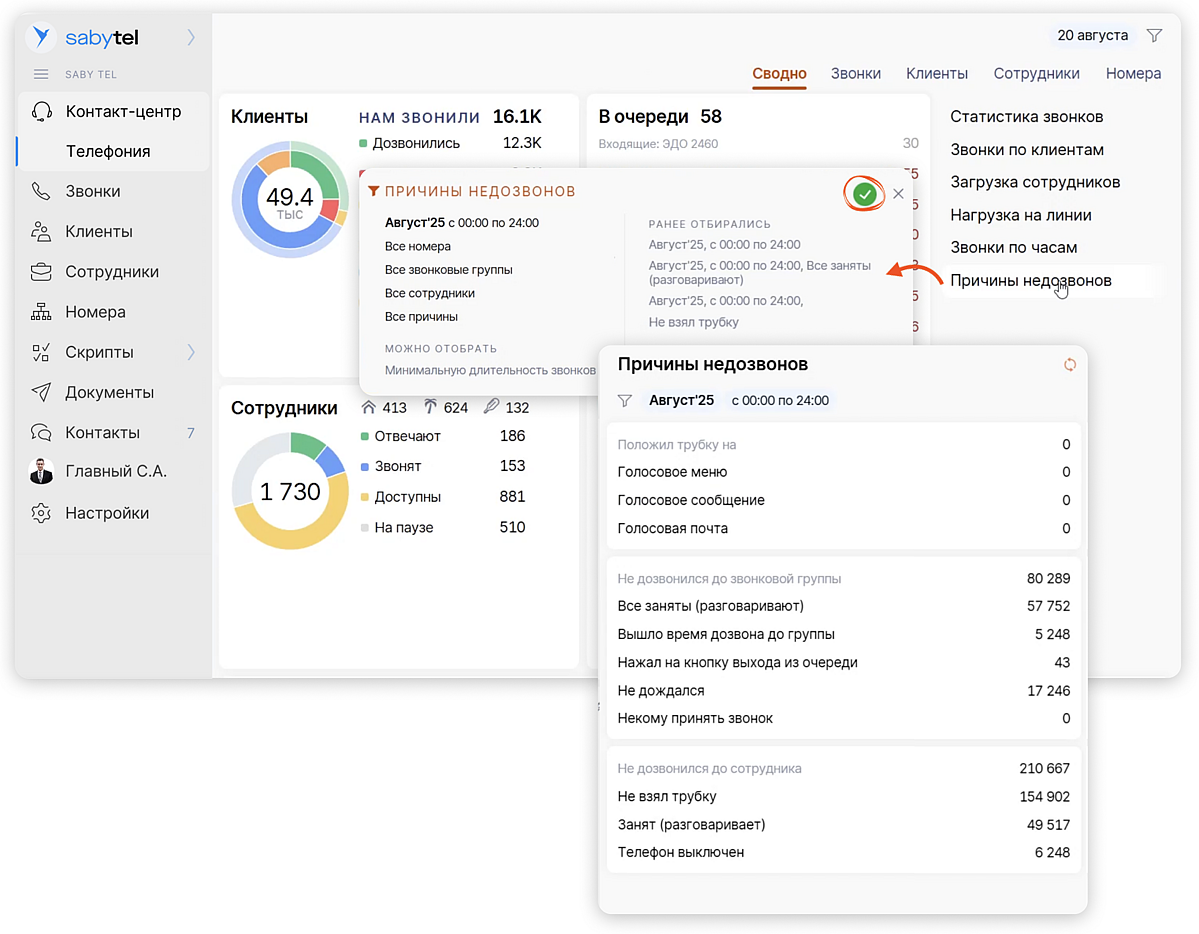
Task: Open Номера section in the sidebar
Action: pyautogui.click(x=95, y=312)
